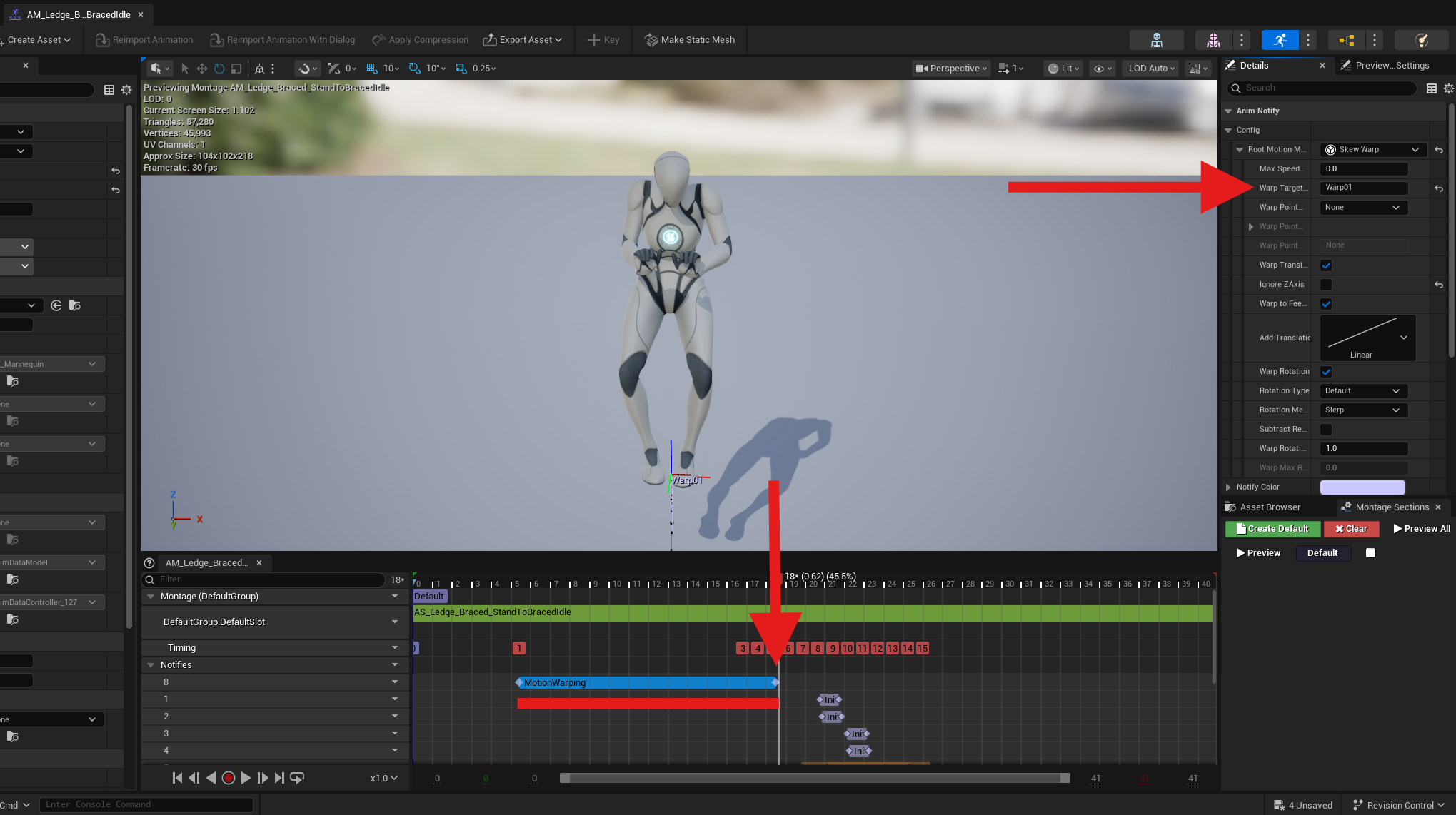Open the Skeleton editor from the toolbar
The height and width of the screenshot is (815, 1456).
click(1157, 40)
